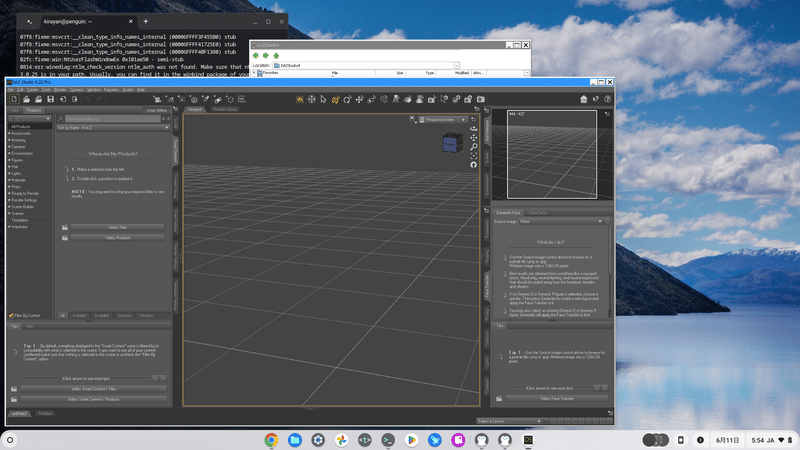Viewport: 800px width, 450px height.
Task: Open a new tab in Terminal window
Action: click(x=145, y=21)
